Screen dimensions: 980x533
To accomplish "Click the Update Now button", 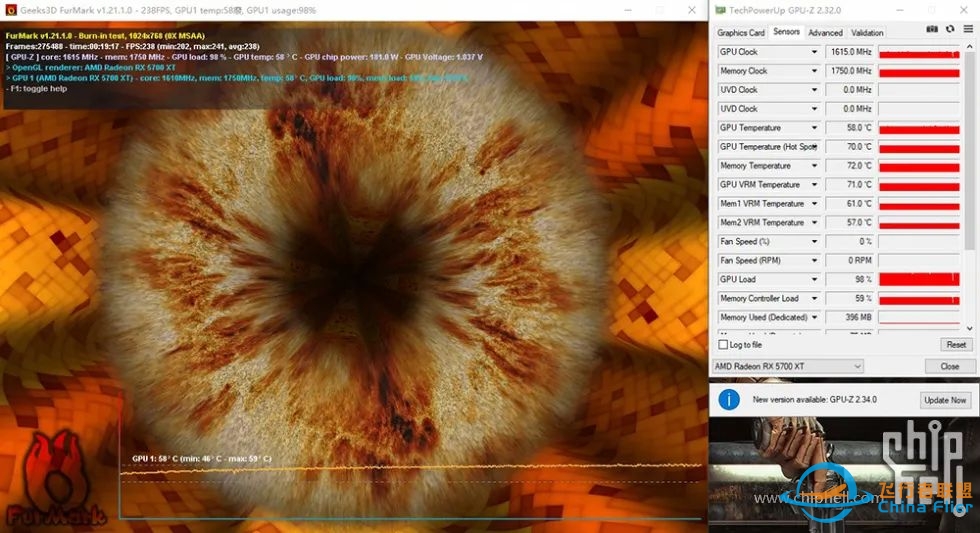I will click(945, 400).
